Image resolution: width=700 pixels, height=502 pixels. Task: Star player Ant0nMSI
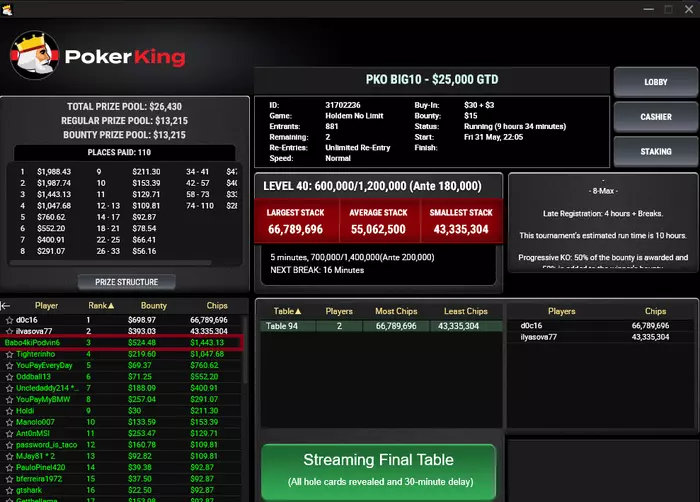[9, 434]
